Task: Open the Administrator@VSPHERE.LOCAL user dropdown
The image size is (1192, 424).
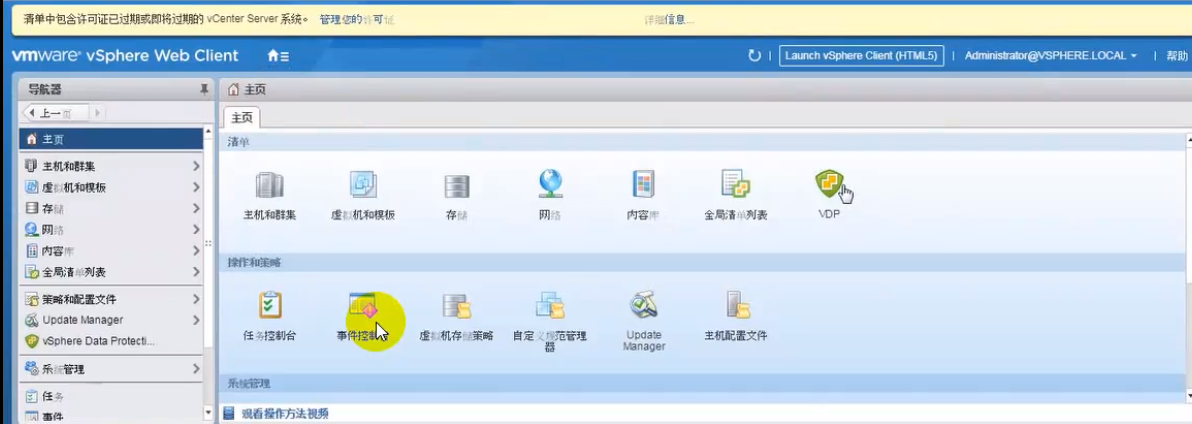Action: (x=1051, y=55)
